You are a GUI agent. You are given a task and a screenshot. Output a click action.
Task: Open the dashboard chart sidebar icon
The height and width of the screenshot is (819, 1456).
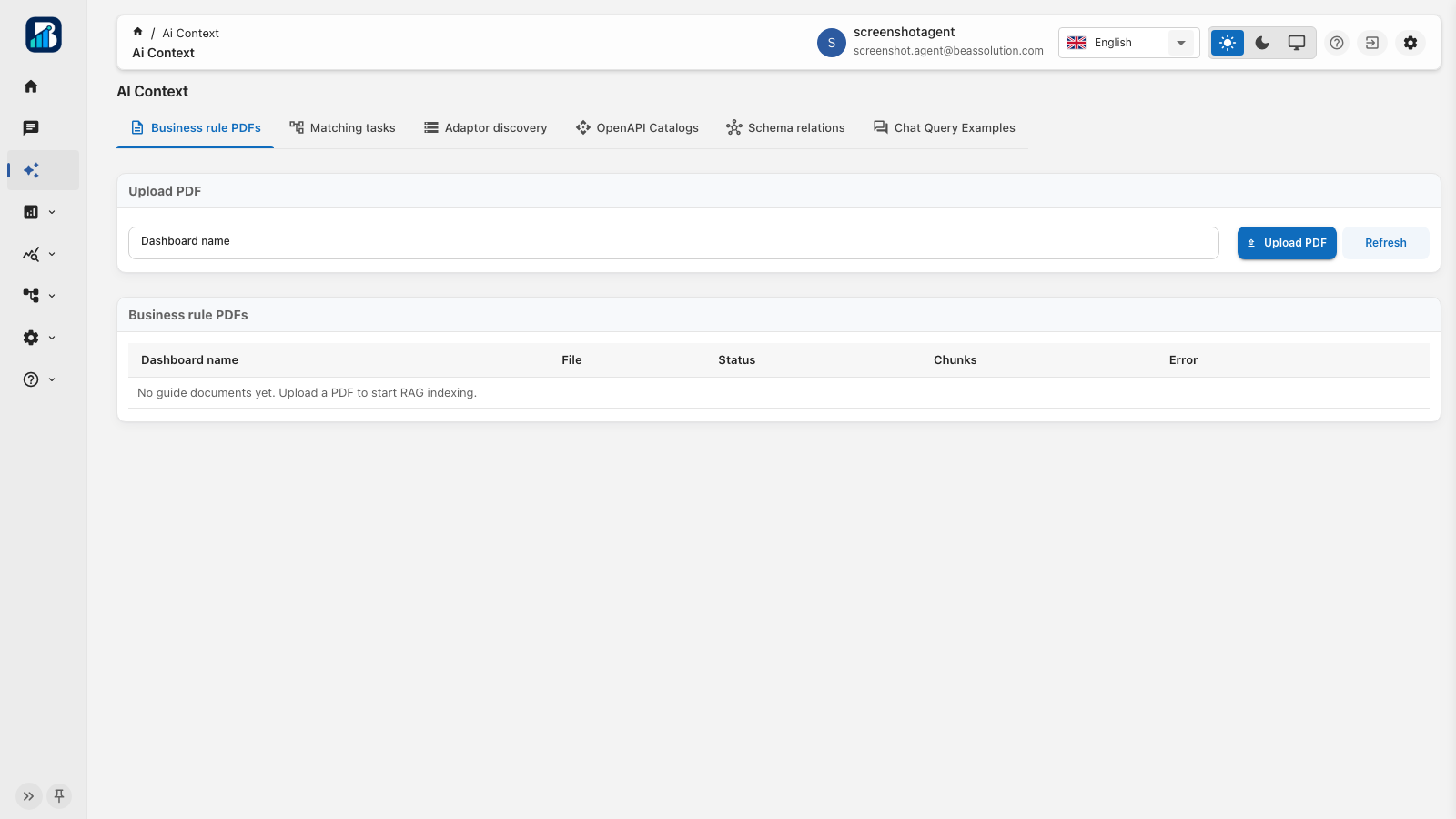[31, 212]
